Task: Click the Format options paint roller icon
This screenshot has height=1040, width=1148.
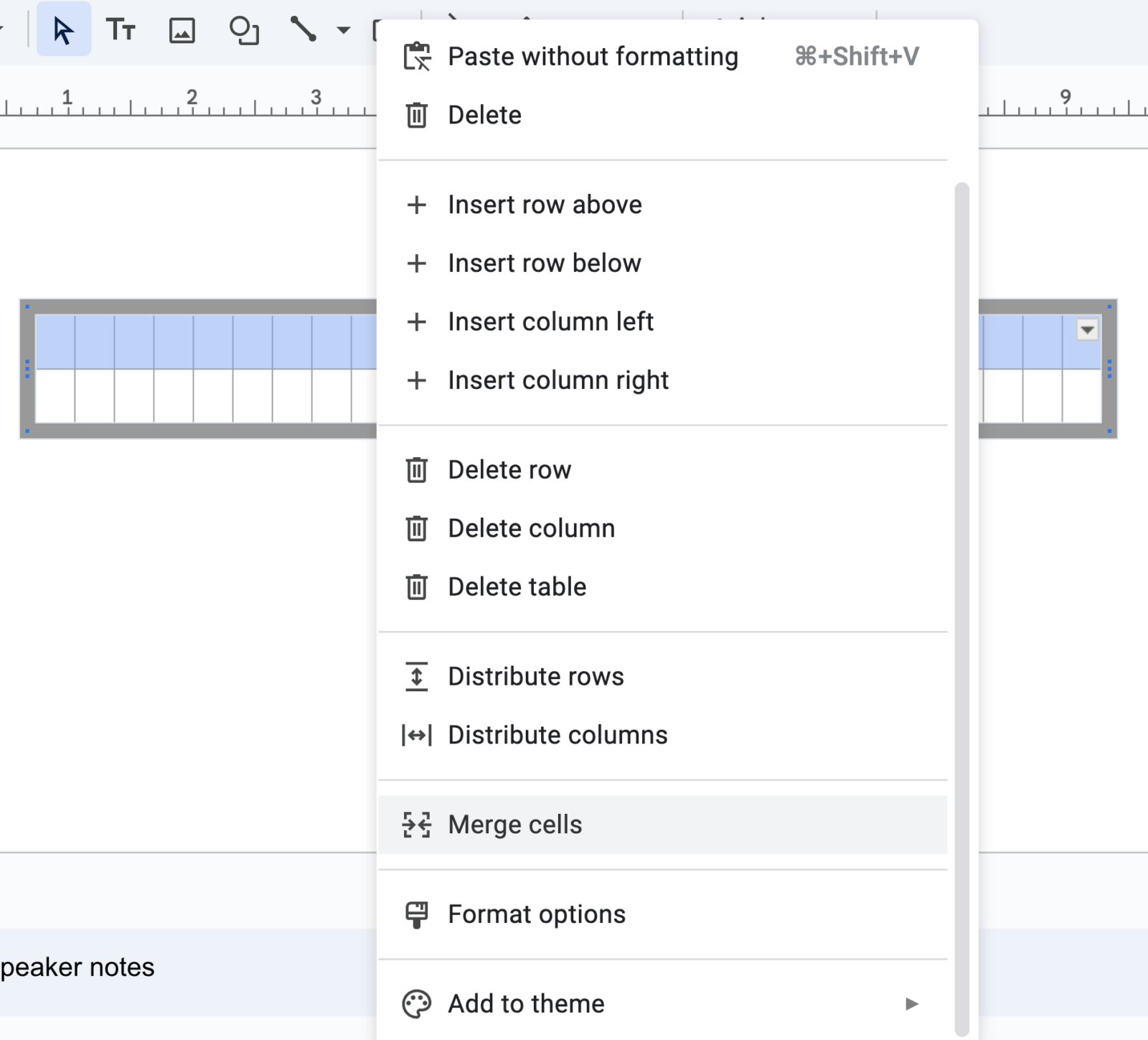Action: point(416,914)
